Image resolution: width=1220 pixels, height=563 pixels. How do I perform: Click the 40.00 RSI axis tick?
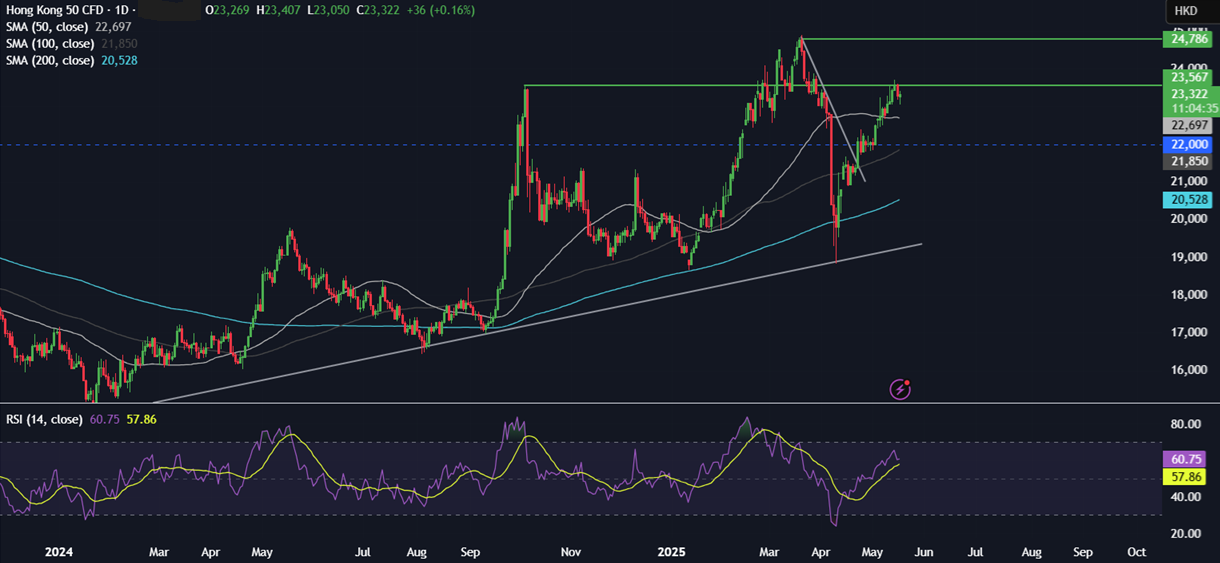click(x=1185, y=497)
